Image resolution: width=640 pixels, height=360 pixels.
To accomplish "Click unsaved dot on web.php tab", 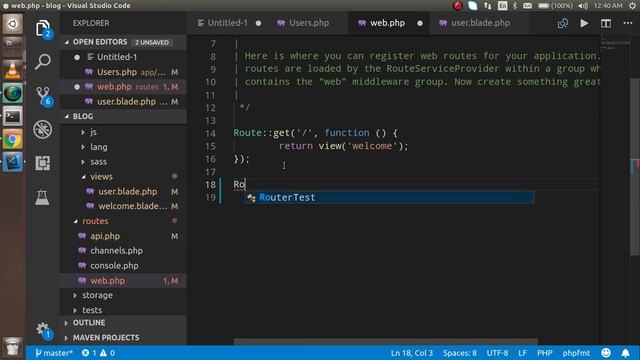I will pos(420,23).
